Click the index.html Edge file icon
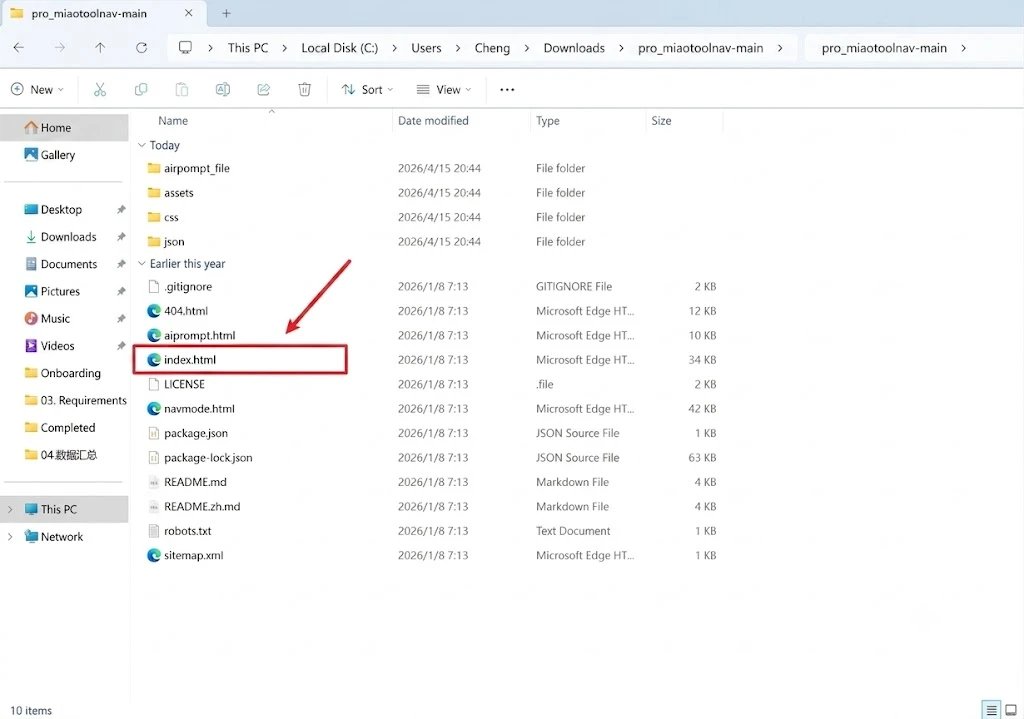Screen dimensions: 1024x719 coord(154,360)
